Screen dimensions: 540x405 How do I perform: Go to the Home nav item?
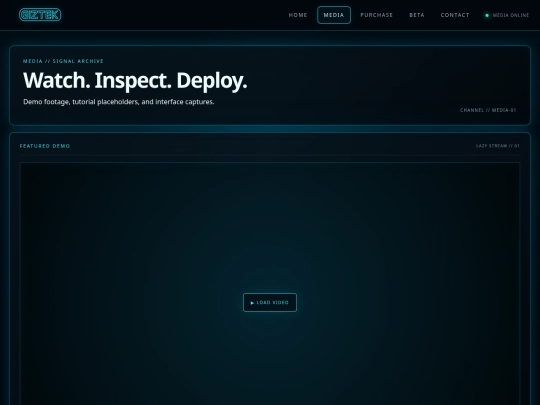(298, 15)
